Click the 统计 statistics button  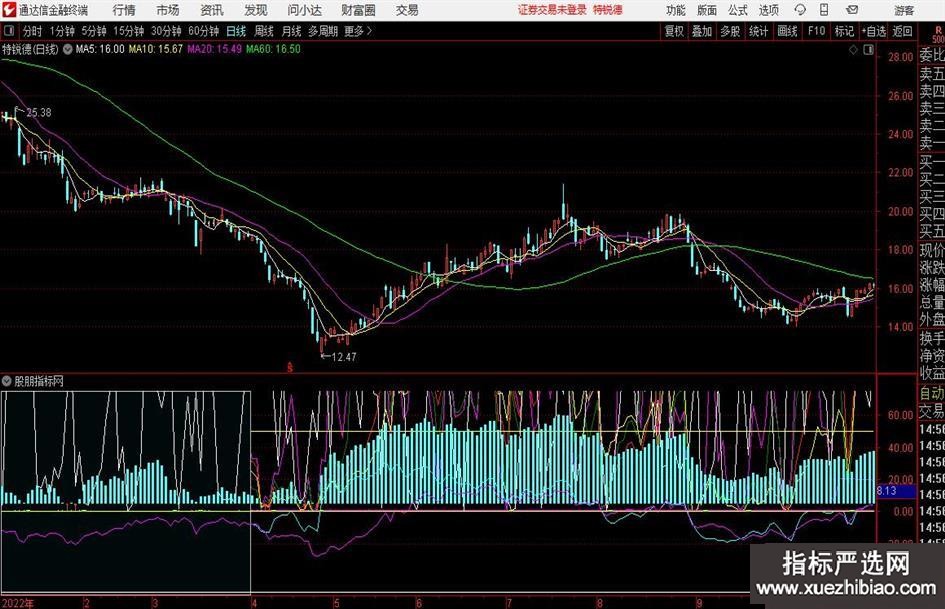(x=758, y=31)
